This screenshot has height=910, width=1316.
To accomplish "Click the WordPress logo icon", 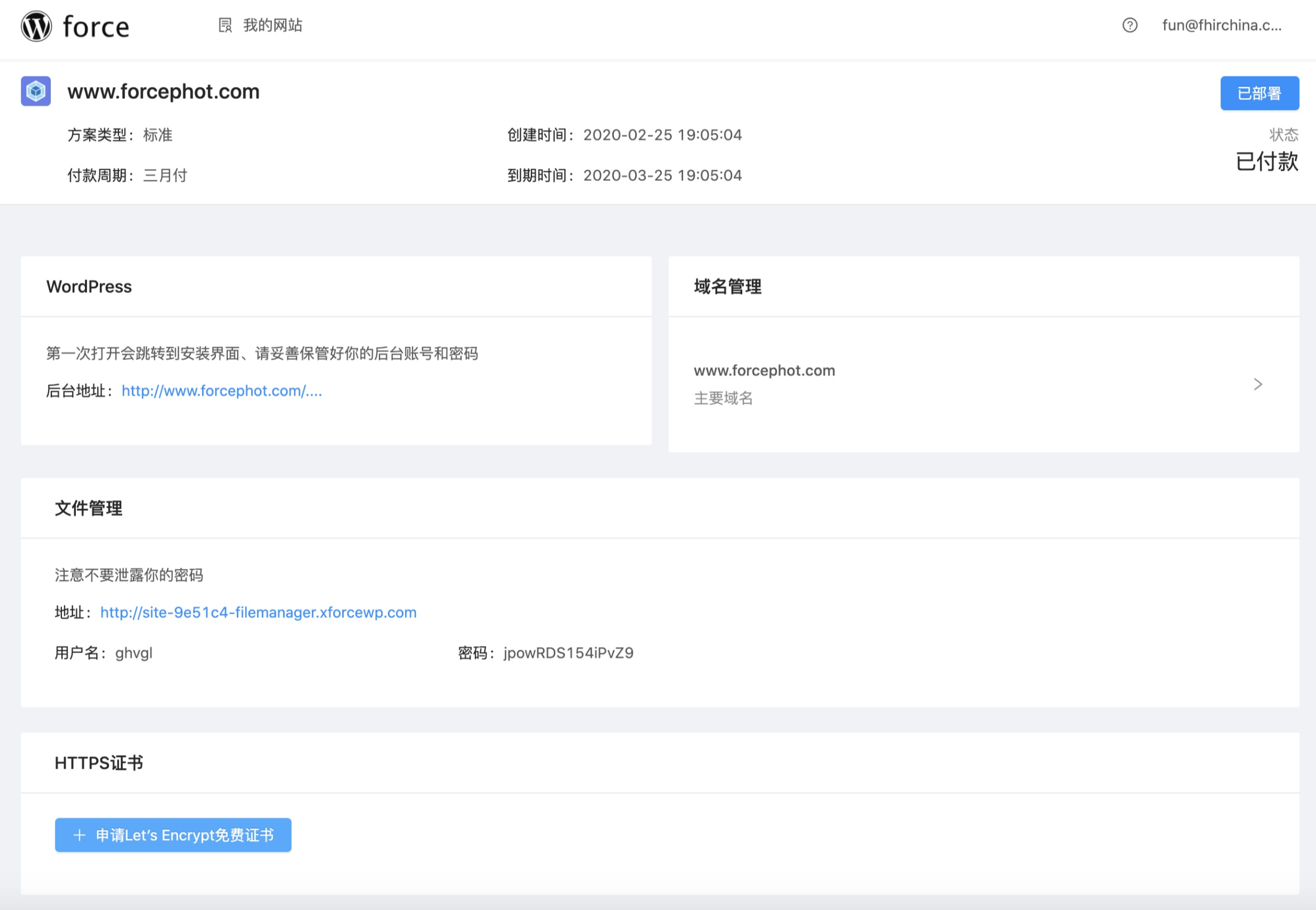I will click(36, 26).
